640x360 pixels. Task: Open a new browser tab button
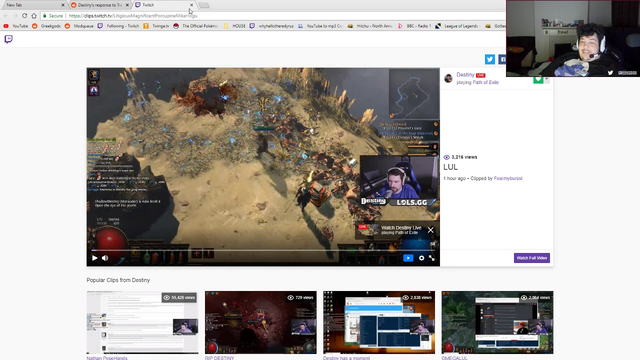coord(204,5)
